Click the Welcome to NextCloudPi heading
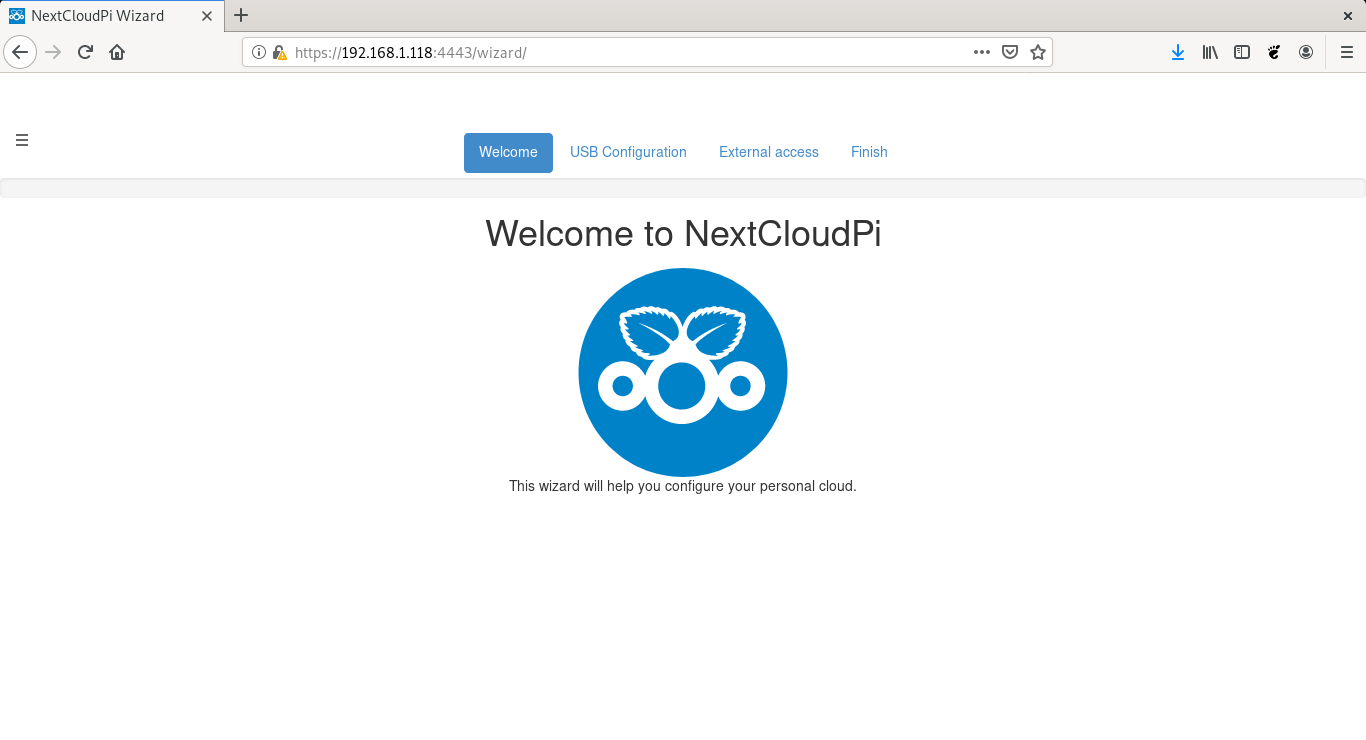This screenshot has height=740, width=1366. tap(683, 233)
